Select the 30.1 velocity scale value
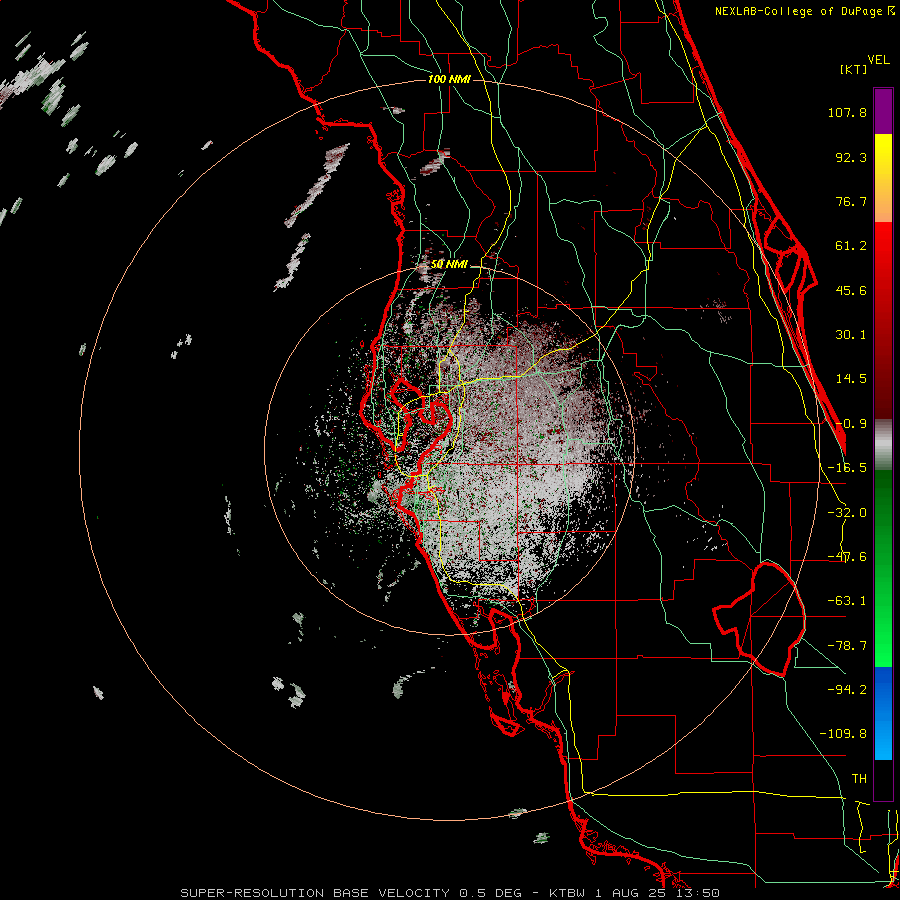The height and width of the screenshot is (900, 900). click(851, 335)
